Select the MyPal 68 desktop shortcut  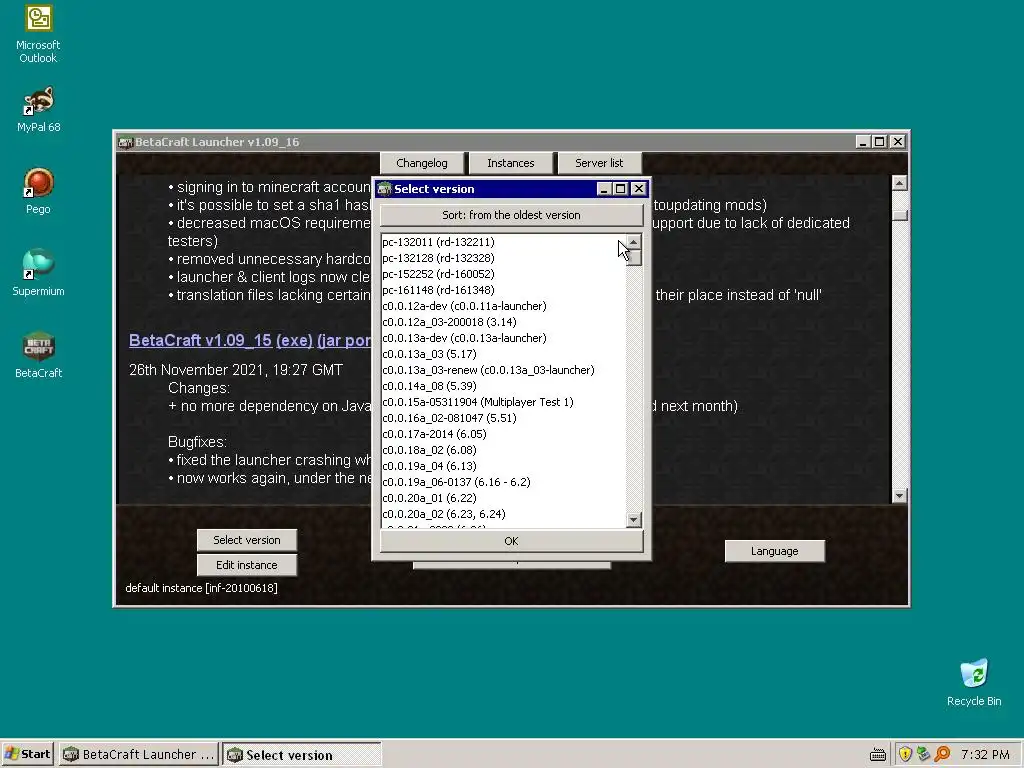coord(38,110)
